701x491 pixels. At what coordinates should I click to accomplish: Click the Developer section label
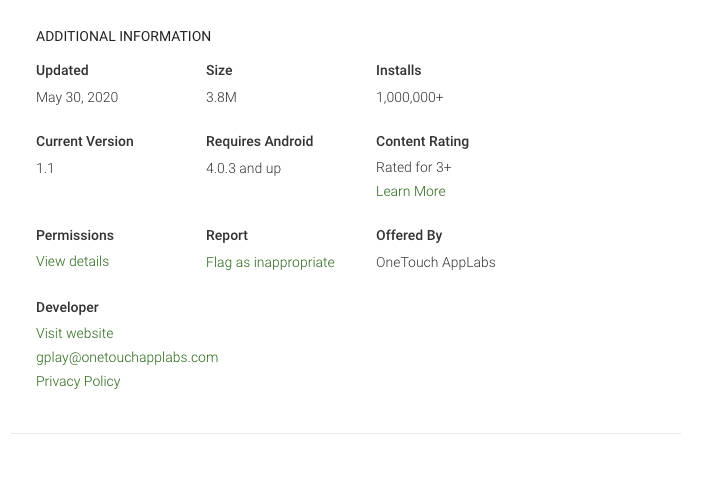click(x=67, y=307)
